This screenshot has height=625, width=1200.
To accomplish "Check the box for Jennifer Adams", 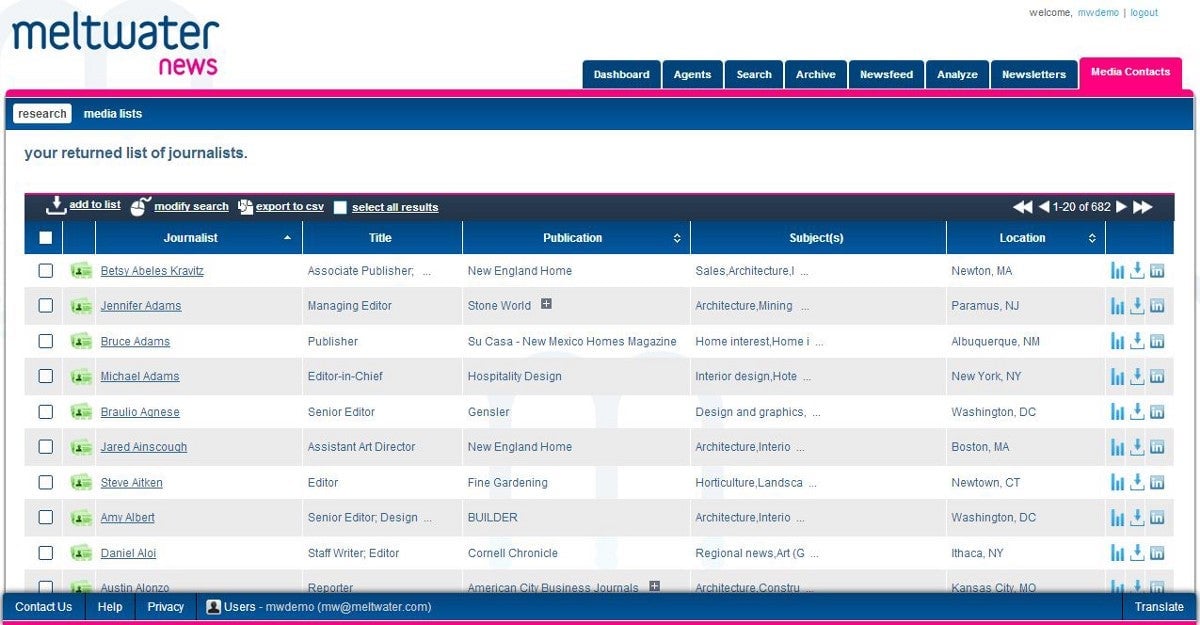I will coord(45,306).
